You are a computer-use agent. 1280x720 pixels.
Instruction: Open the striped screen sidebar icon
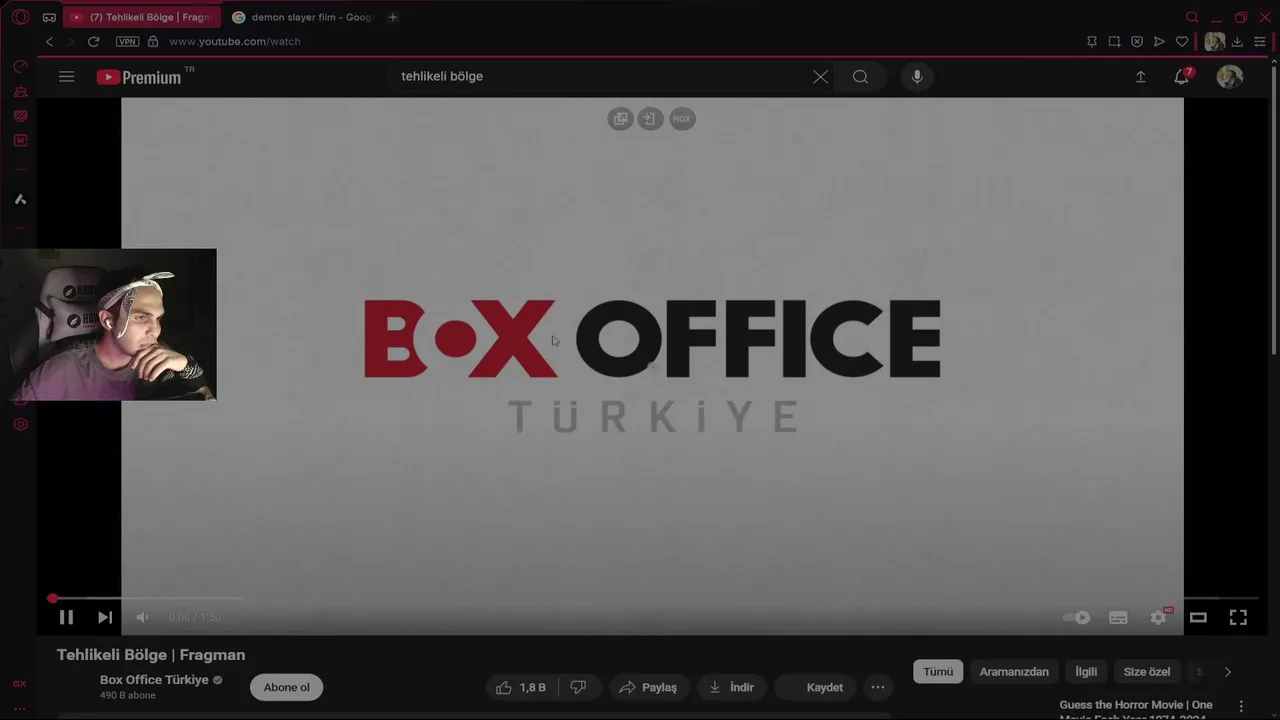click(x=20, y=116)
